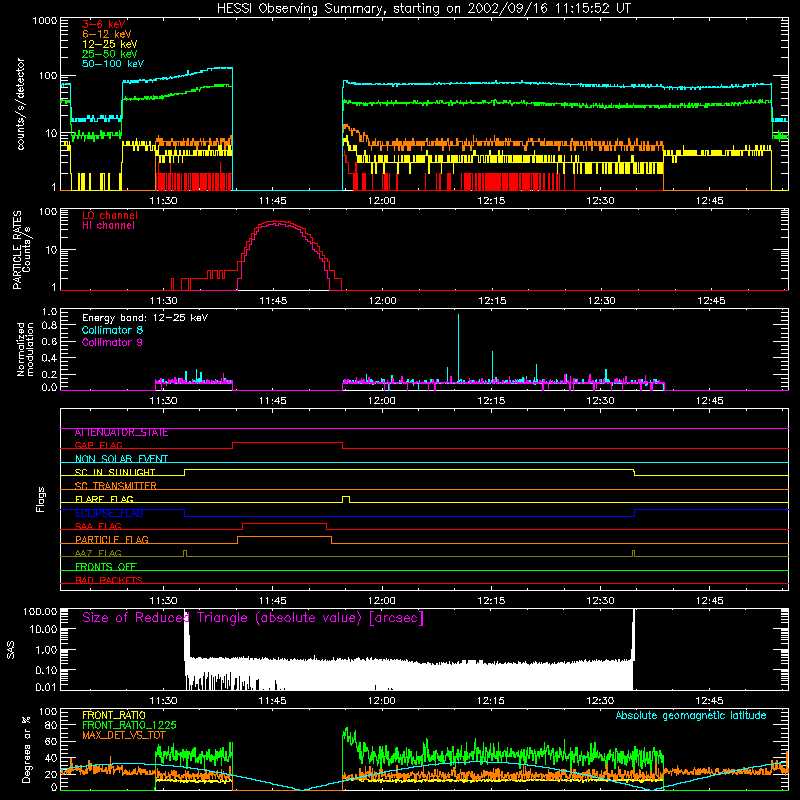This screenshot has width=800, height=800.
Task: Click the tallest cyan Collimator 8 modulation spike
Action: coord(458,347)
